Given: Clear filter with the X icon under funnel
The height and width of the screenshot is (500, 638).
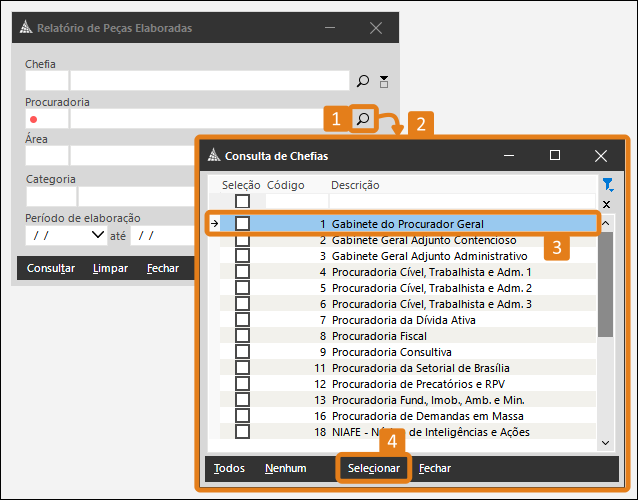Looking at the screenshot, I should click(606, 203).
